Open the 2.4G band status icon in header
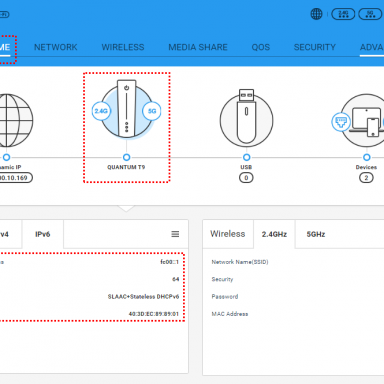The image size is (384, 384). click(x=343, y=14)
